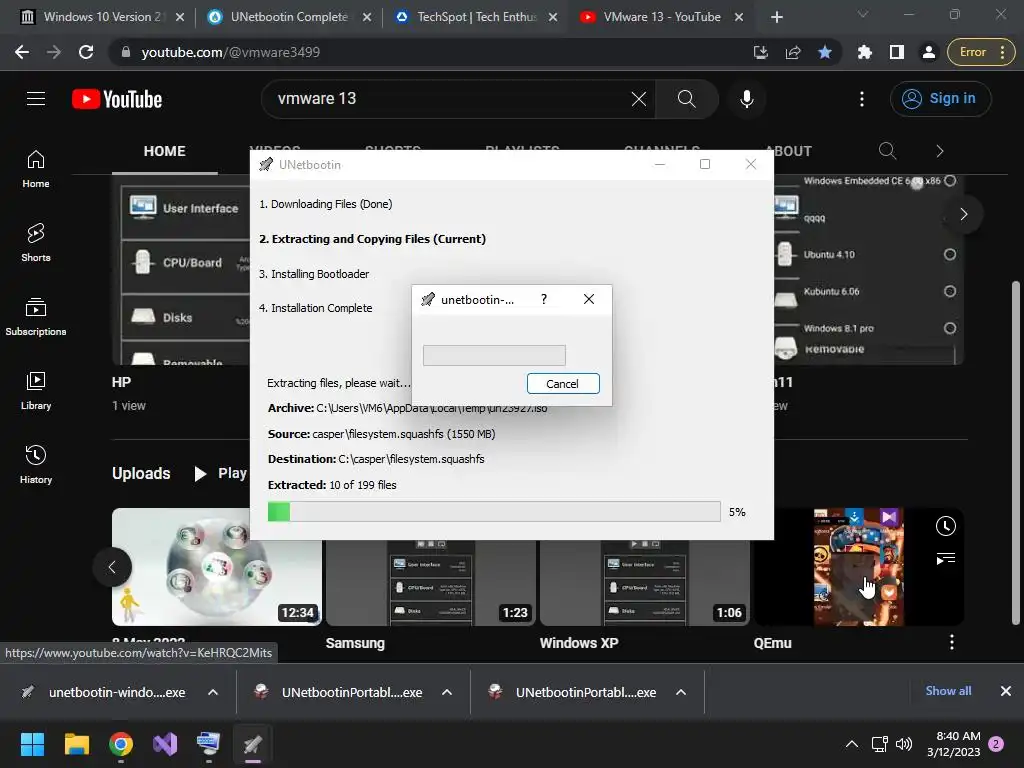Image resolution: width=1024 pixels, height=768 pixels.
Task: Open Home in the YouTube sidebar
Action: (36, 169)
